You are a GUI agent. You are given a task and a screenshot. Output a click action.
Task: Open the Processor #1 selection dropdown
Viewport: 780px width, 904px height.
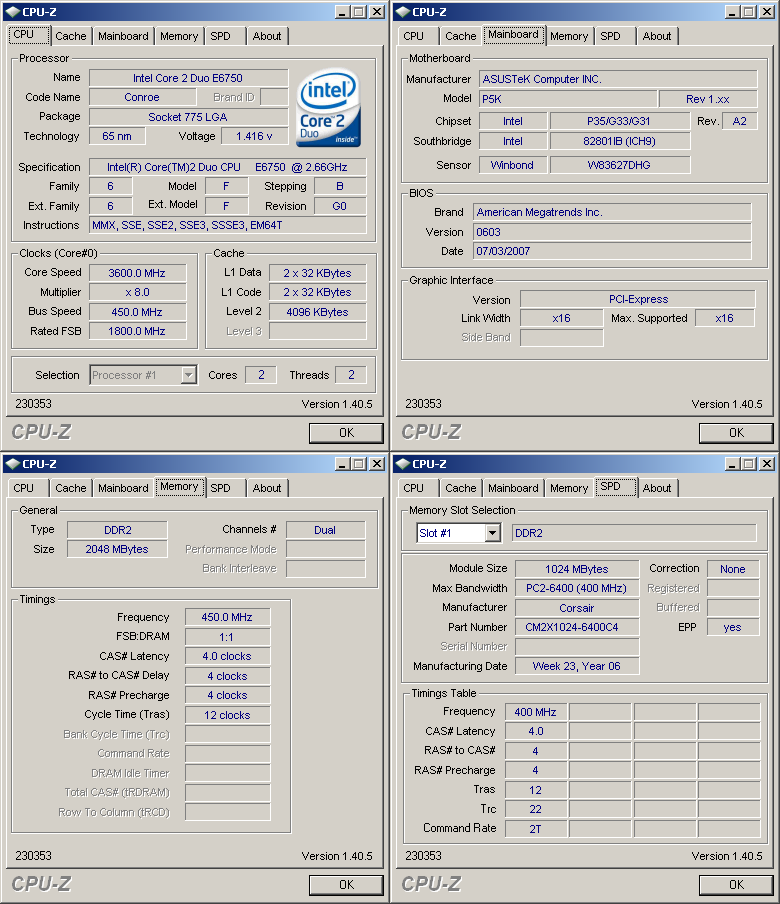188,375
